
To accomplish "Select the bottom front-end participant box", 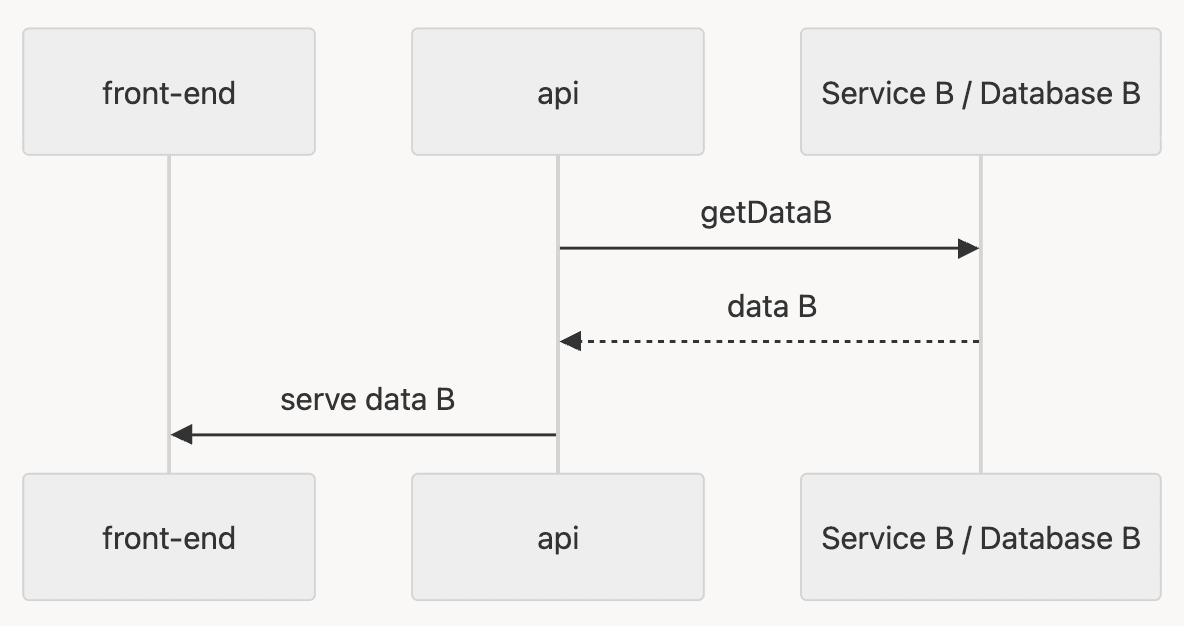I will (x=169, y=537).
